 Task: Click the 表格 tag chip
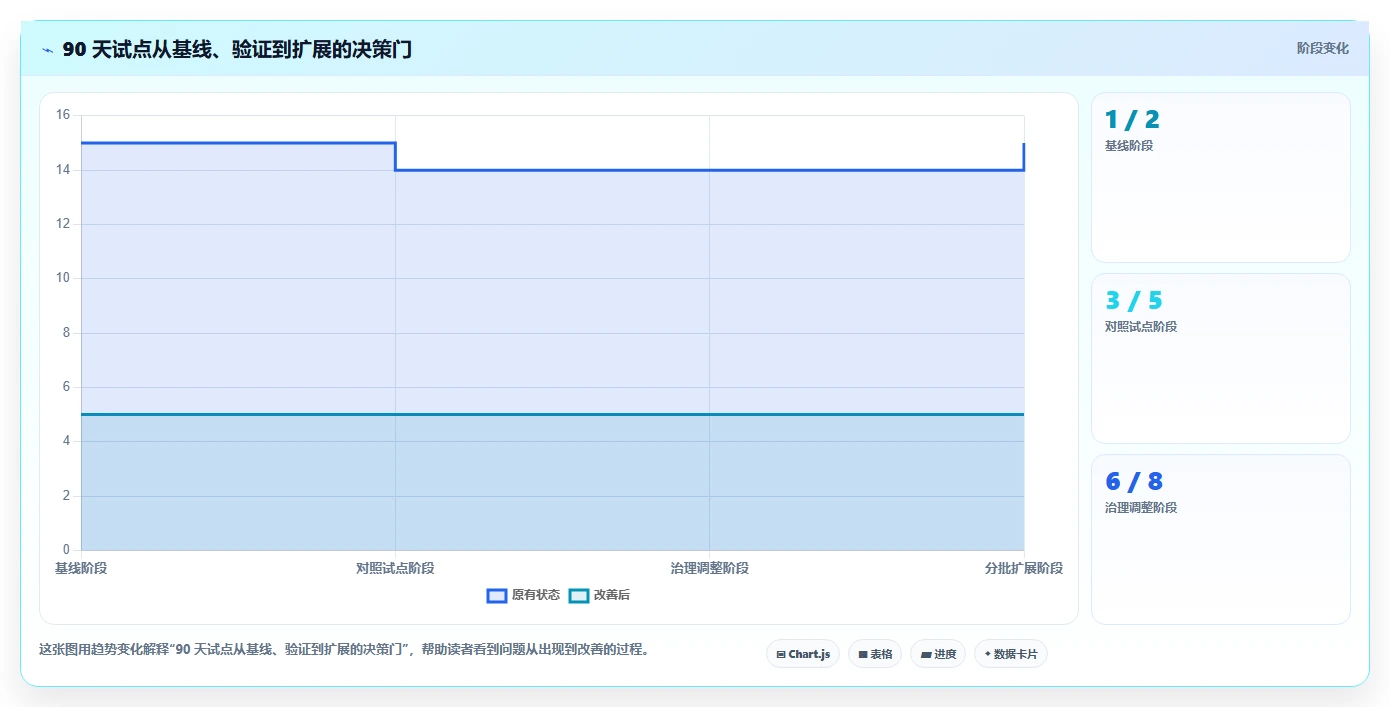click(875, 654)
